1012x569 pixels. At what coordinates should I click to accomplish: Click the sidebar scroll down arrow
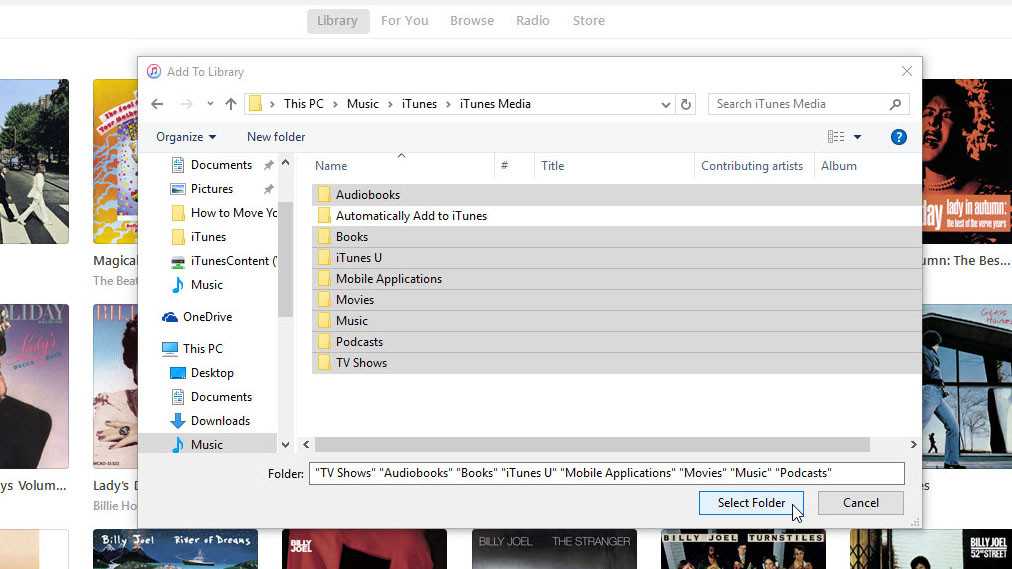pos(285,445)
